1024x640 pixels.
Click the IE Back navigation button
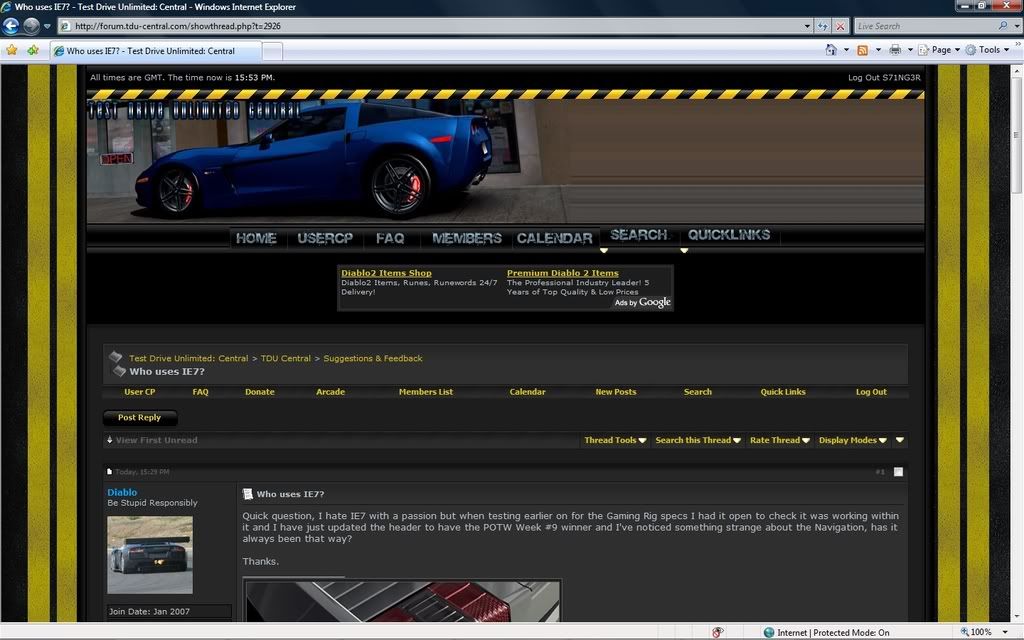tap(12, 26)
